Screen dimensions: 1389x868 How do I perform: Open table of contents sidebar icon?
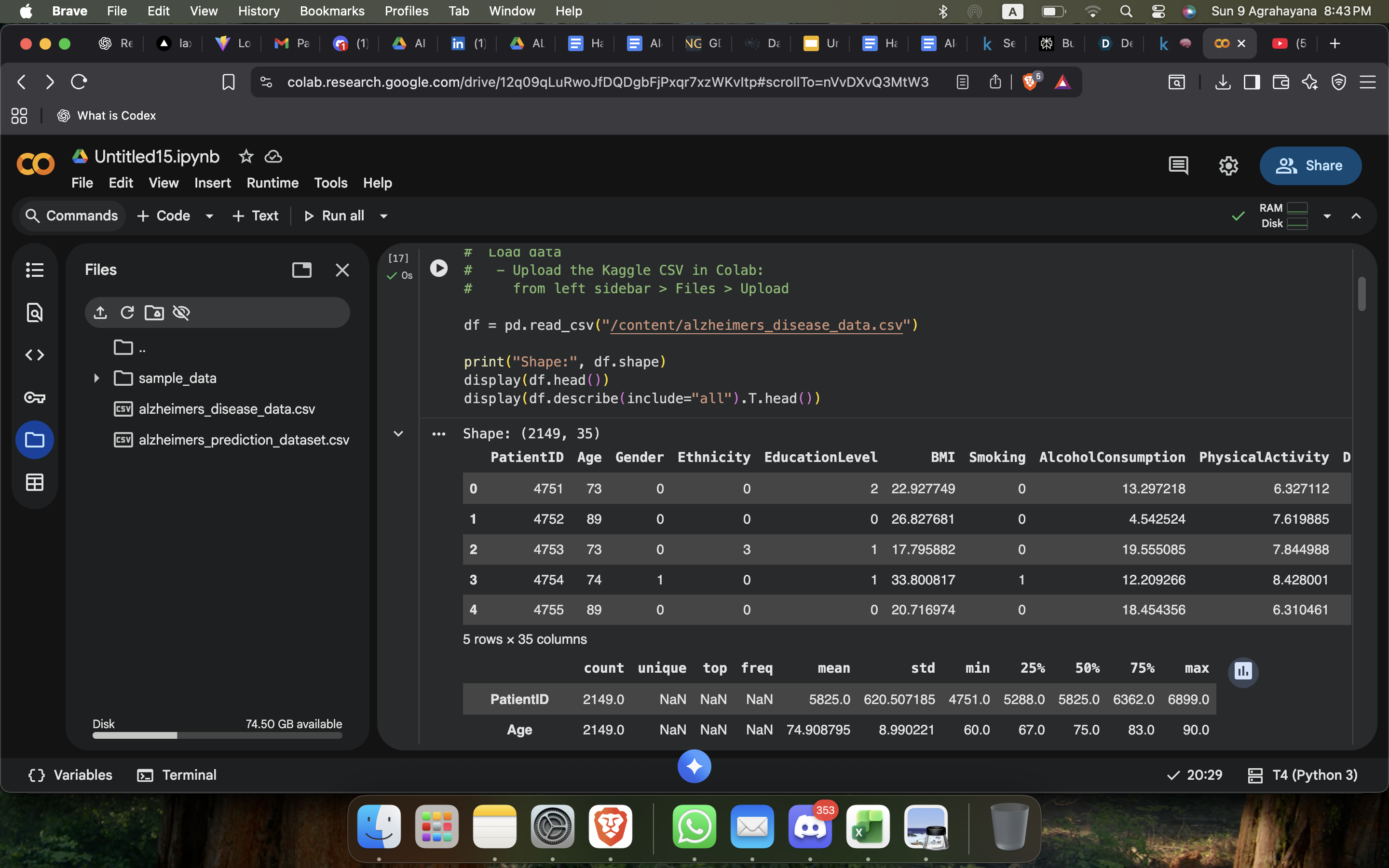click(x=34, y=270)
